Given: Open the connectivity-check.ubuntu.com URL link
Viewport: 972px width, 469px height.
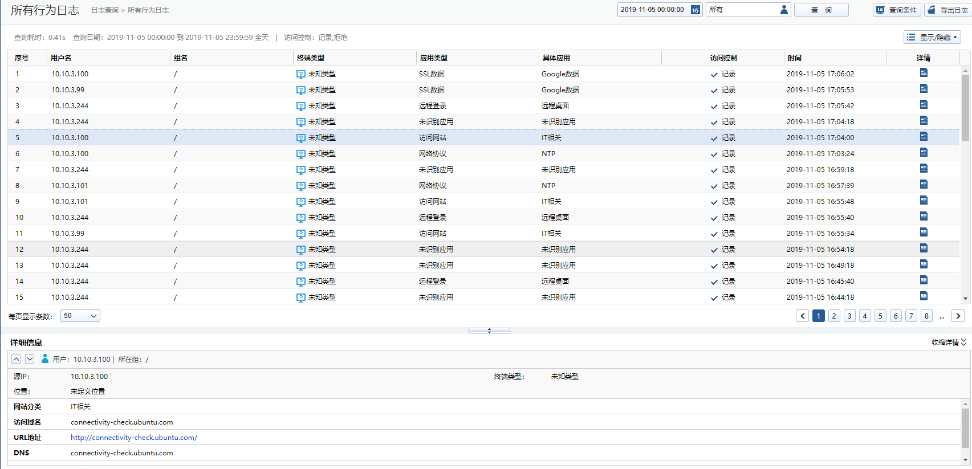Looking at the screenshot, I should point(134,437).
